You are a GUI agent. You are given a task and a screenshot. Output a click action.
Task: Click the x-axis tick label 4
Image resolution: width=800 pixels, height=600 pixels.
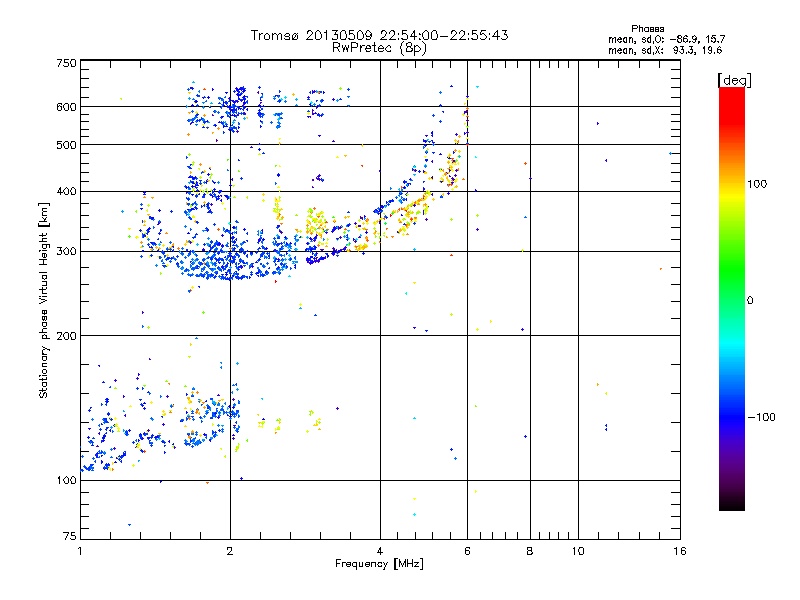380,551
